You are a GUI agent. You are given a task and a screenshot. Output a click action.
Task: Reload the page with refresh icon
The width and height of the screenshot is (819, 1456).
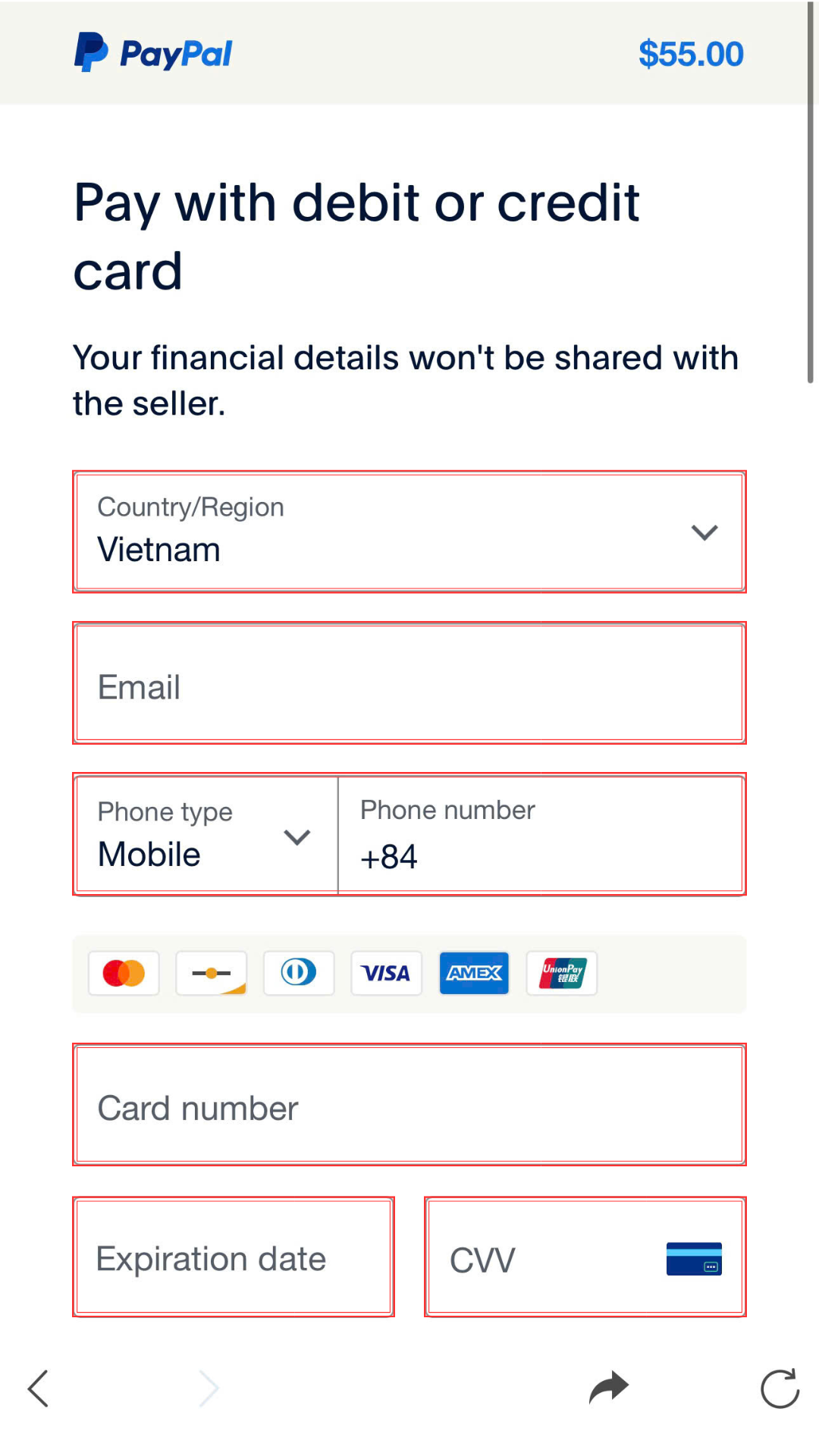coord(780,1389)
